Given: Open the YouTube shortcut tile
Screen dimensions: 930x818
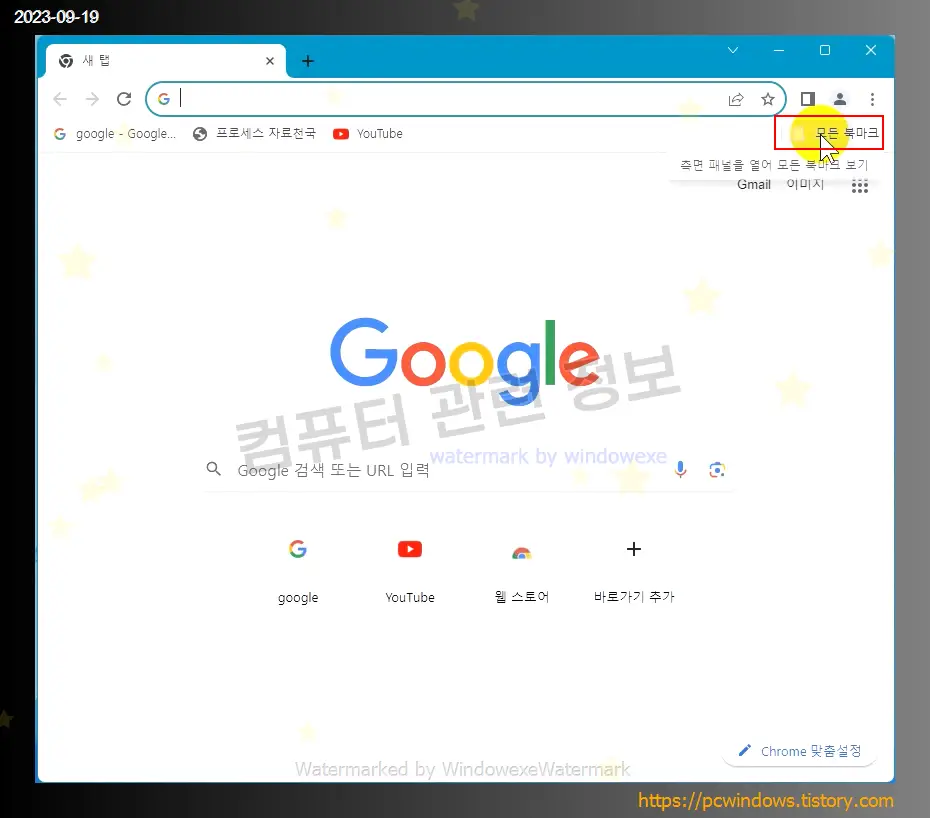Looking at the screenshot, I should coord(410,569).
